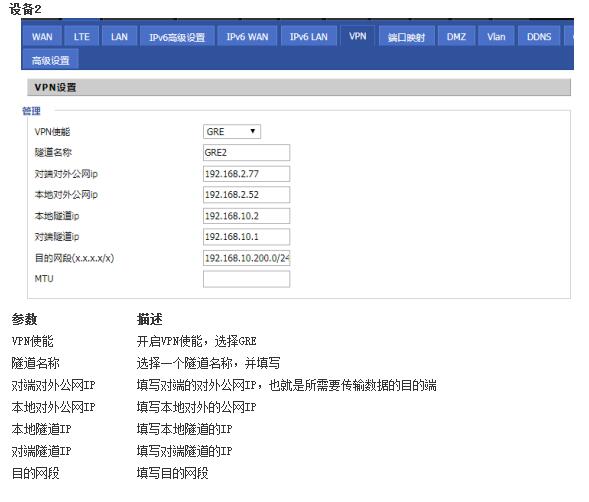Viewport: 589px width, 502px height.
Task: Click description 开启VPN使能，选择GRE
Action: pyautogui.click(x=196, y=341)
